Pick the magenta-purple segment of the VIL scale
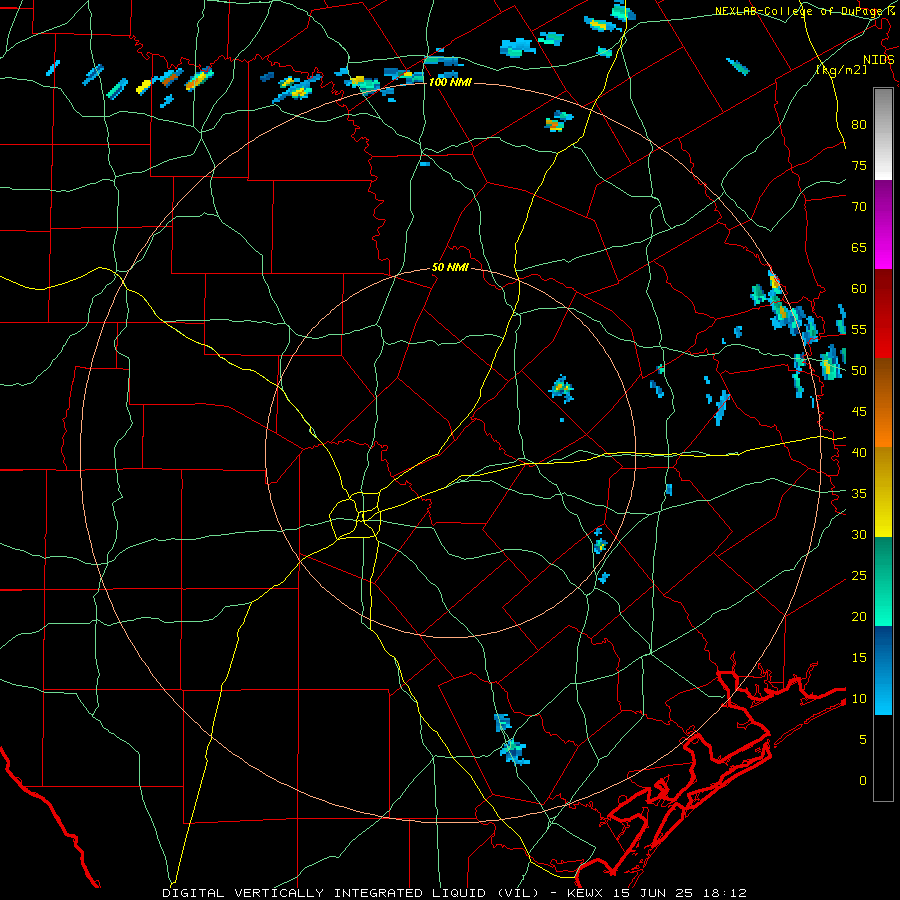 coord(883,224)
